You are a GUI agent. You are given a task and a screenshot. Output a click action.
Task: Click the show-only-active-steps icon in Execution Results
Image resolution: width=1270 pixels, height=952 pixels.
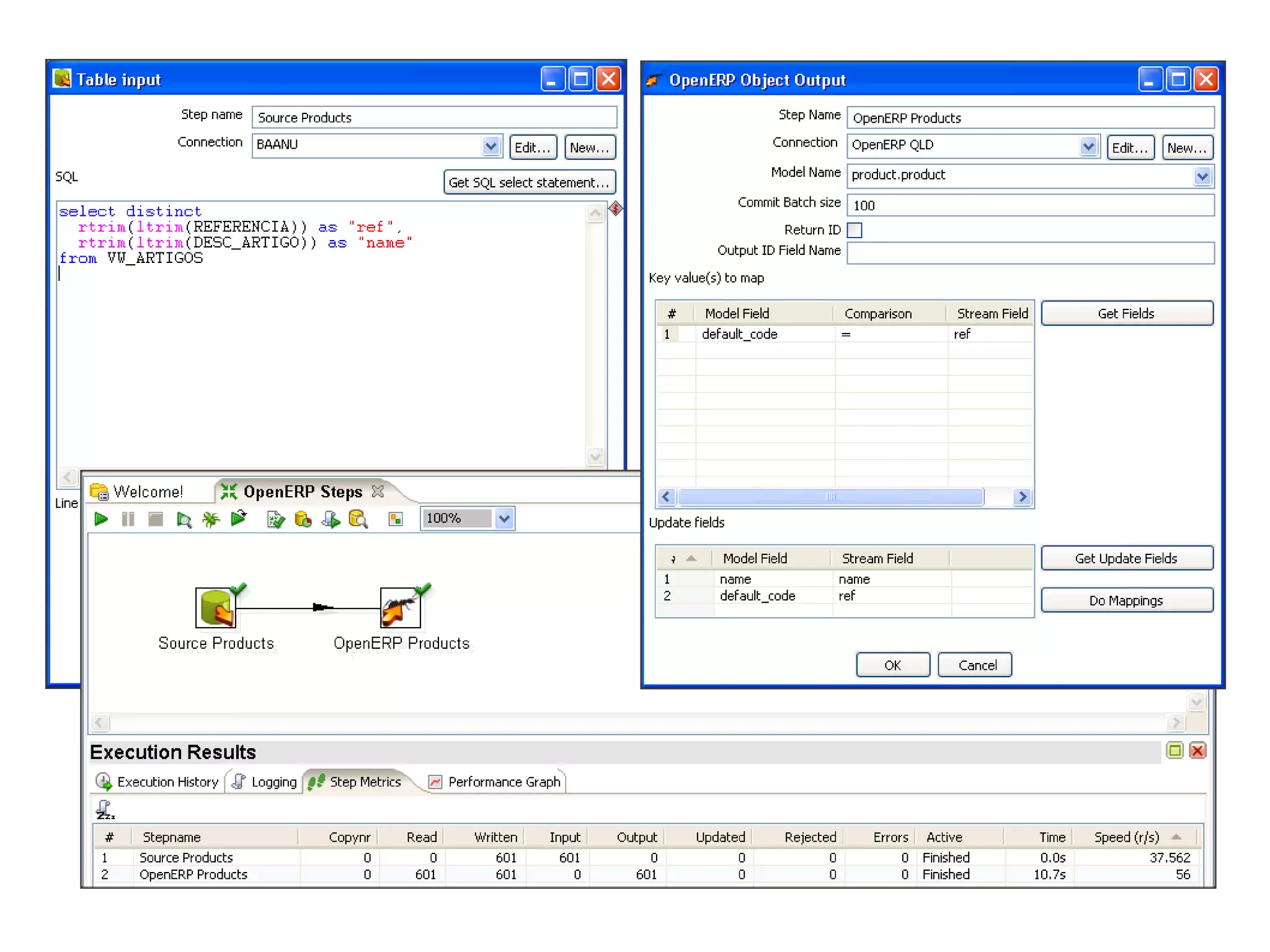tap(105, 809)
